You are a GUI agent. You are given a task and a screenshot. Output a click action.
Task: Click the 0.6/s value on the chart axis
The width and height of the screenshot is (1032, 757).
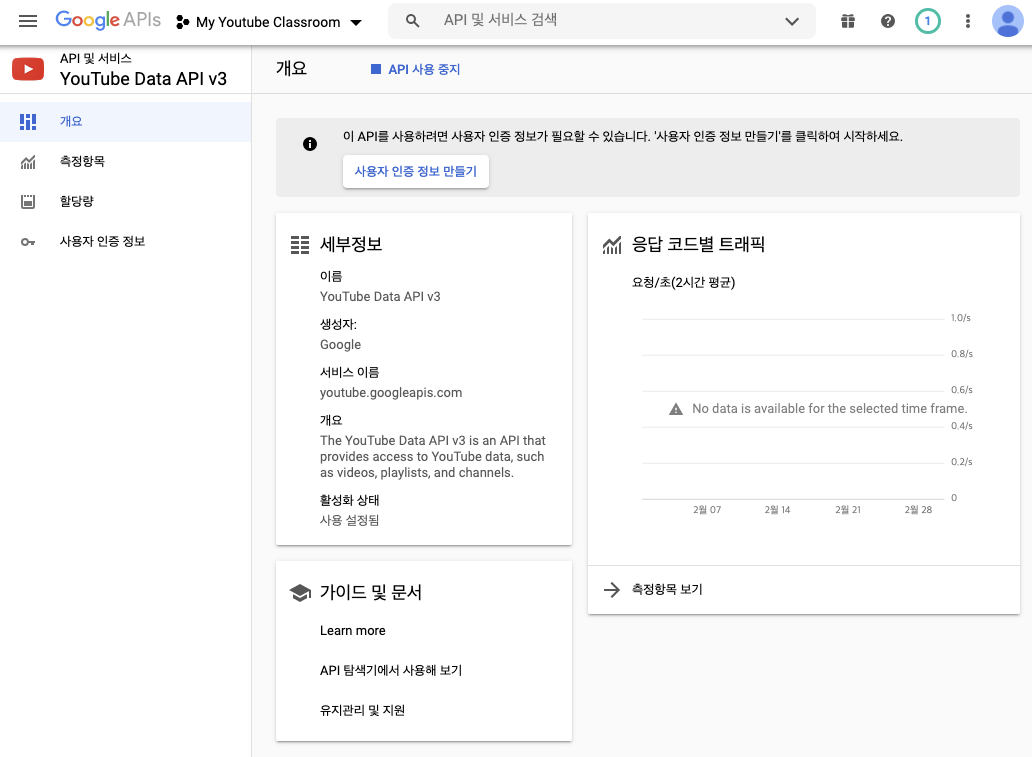point(962,390)
